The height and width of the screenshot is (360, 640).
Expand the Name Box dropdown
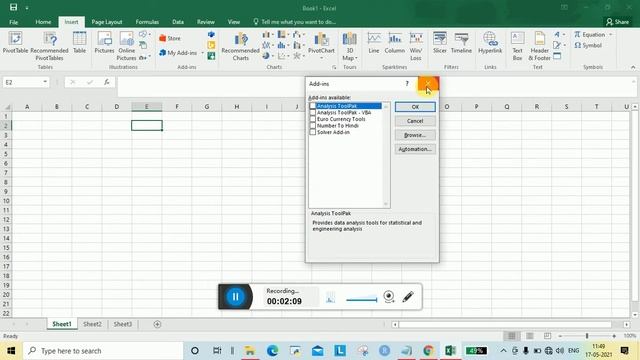tap(45, 82)
